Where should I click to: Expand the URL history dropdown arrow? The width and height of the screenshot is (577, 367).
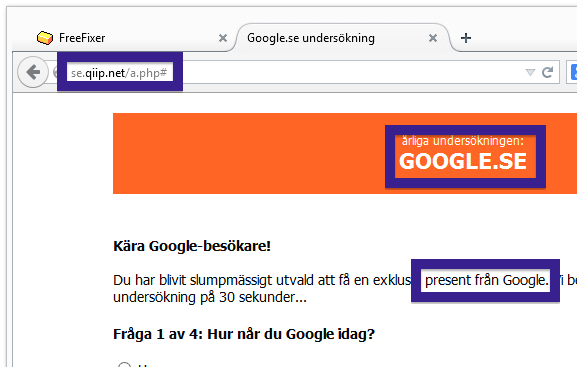(530, 73)
